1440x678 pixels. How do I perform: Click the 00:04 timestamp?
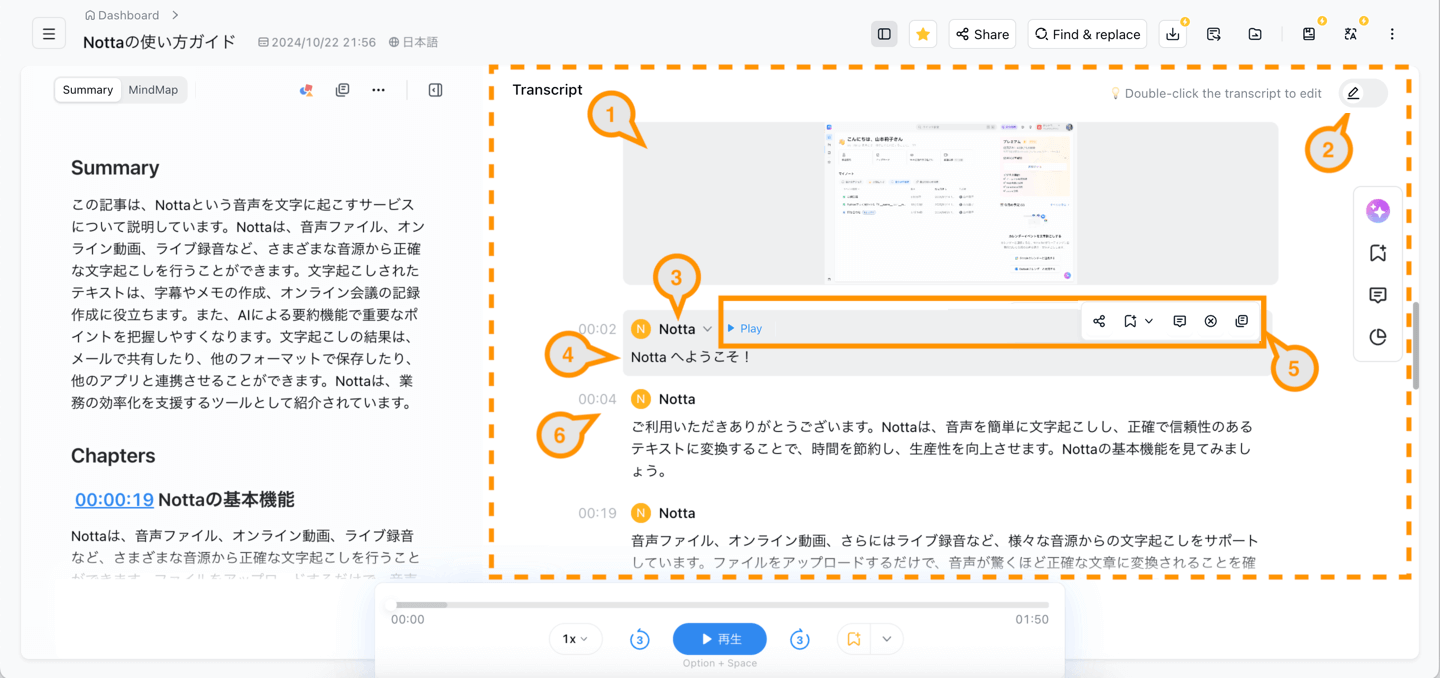(x=597, y=399)
